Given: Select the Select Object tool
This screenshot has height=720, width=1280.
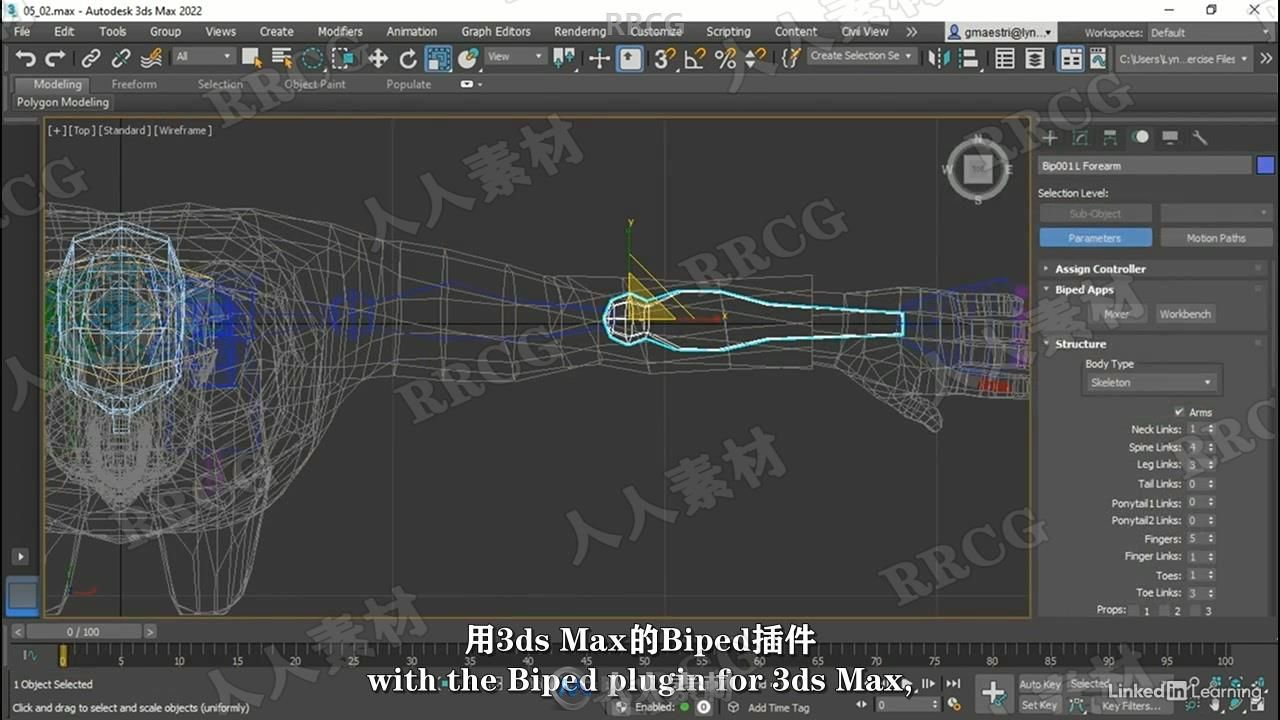Looking at the screenshot, I should [x=252, y=59].
